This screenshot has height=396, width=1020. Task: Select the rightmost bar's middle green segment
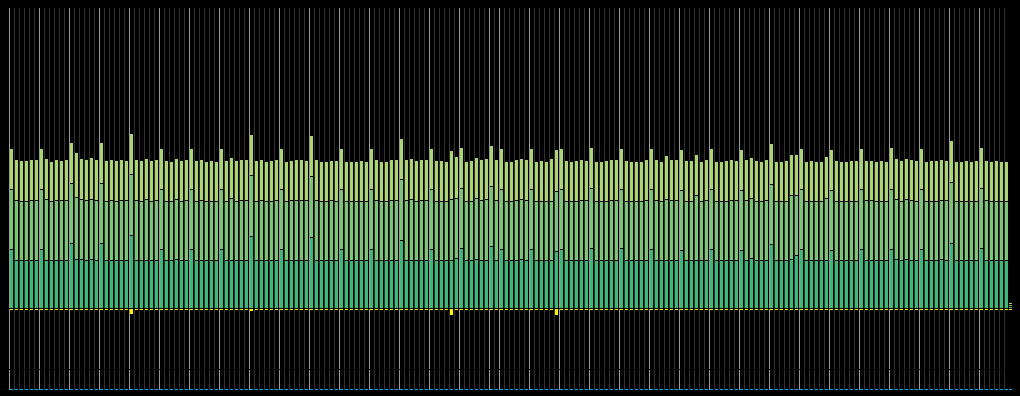[x=1006, y=231]
